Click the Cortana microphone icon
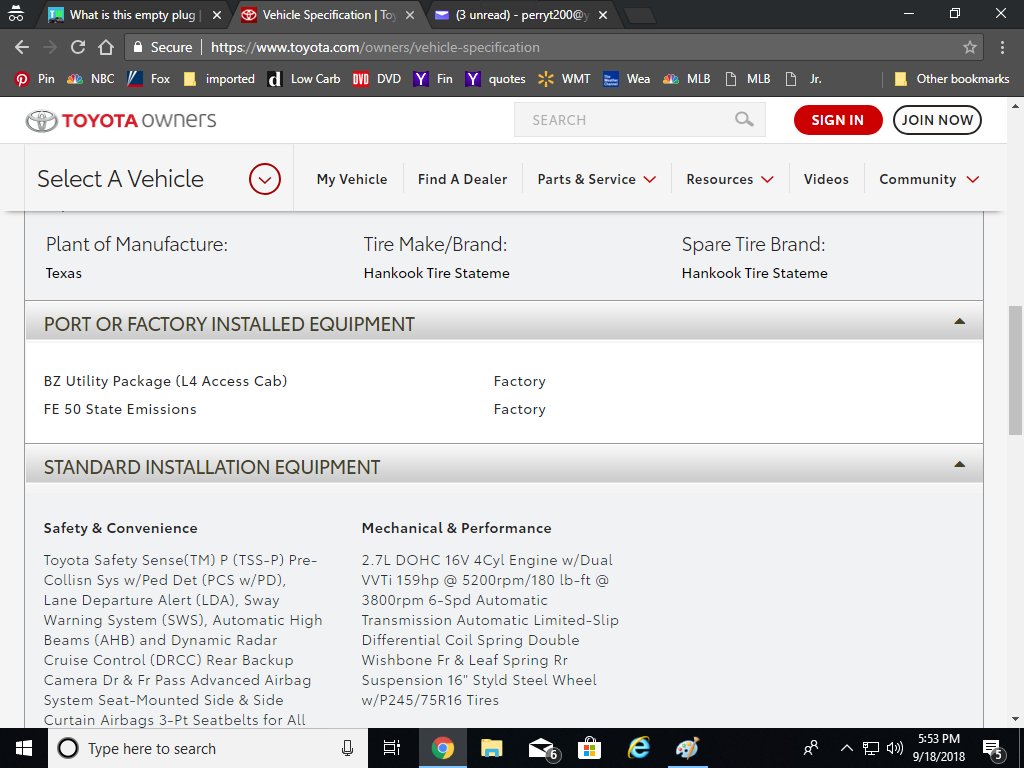This screenshot has height=768, width=1024. tap(347, 748)
